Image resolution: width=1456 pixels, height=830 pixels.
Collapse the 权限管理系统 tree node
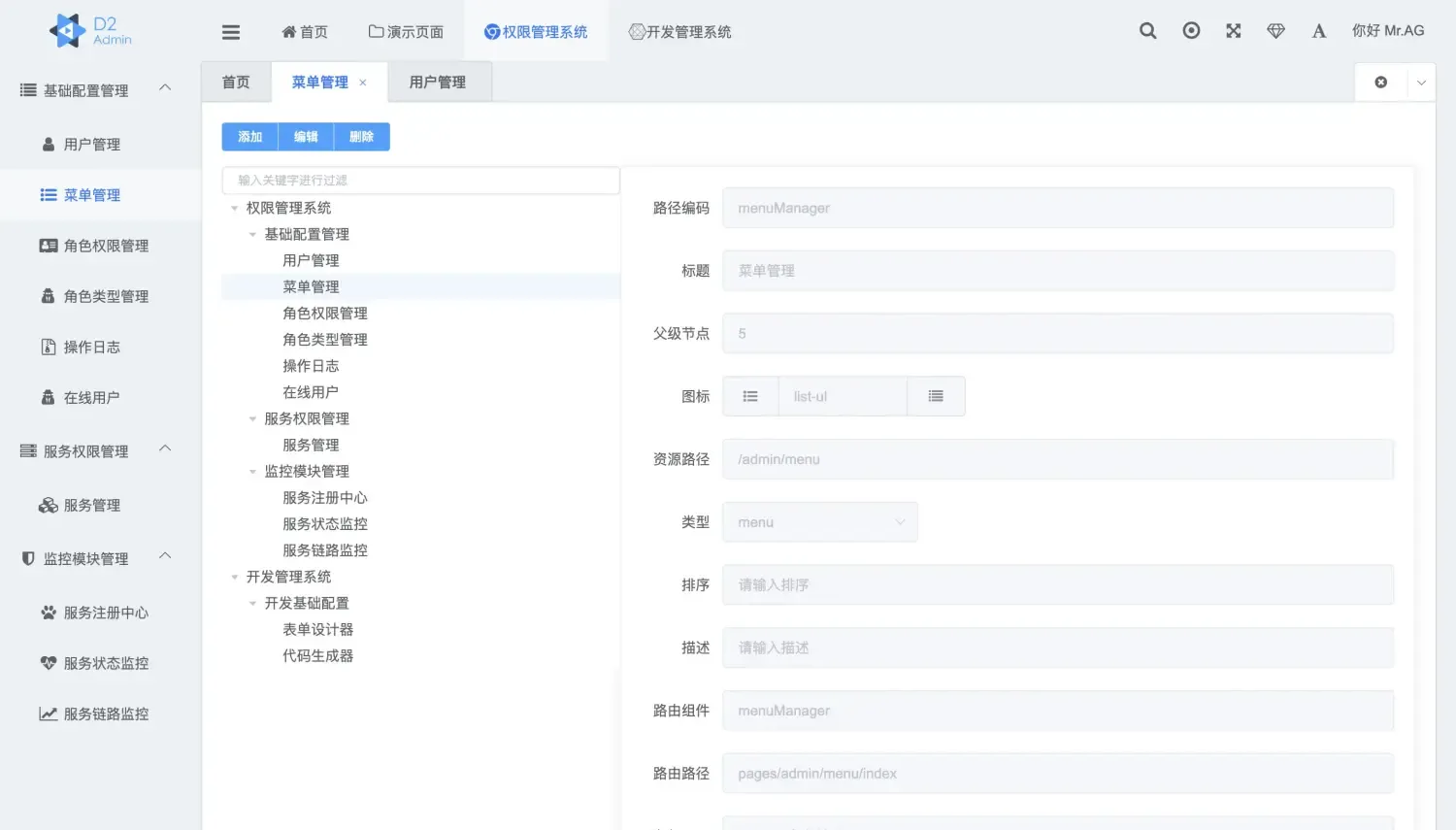coord(234,207)
